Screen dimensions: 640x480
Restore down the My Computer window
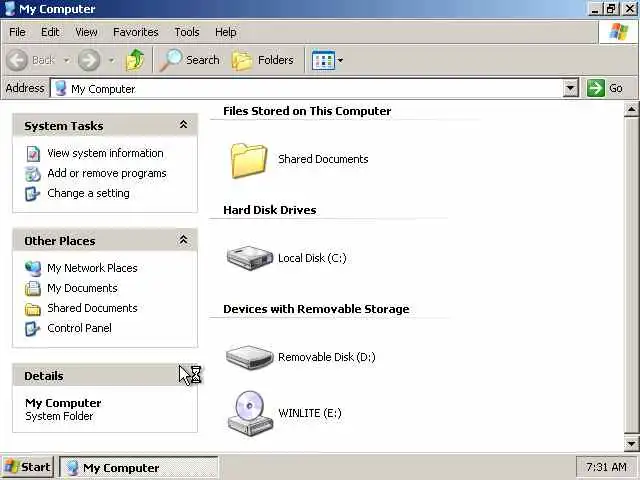click(611, 9)
